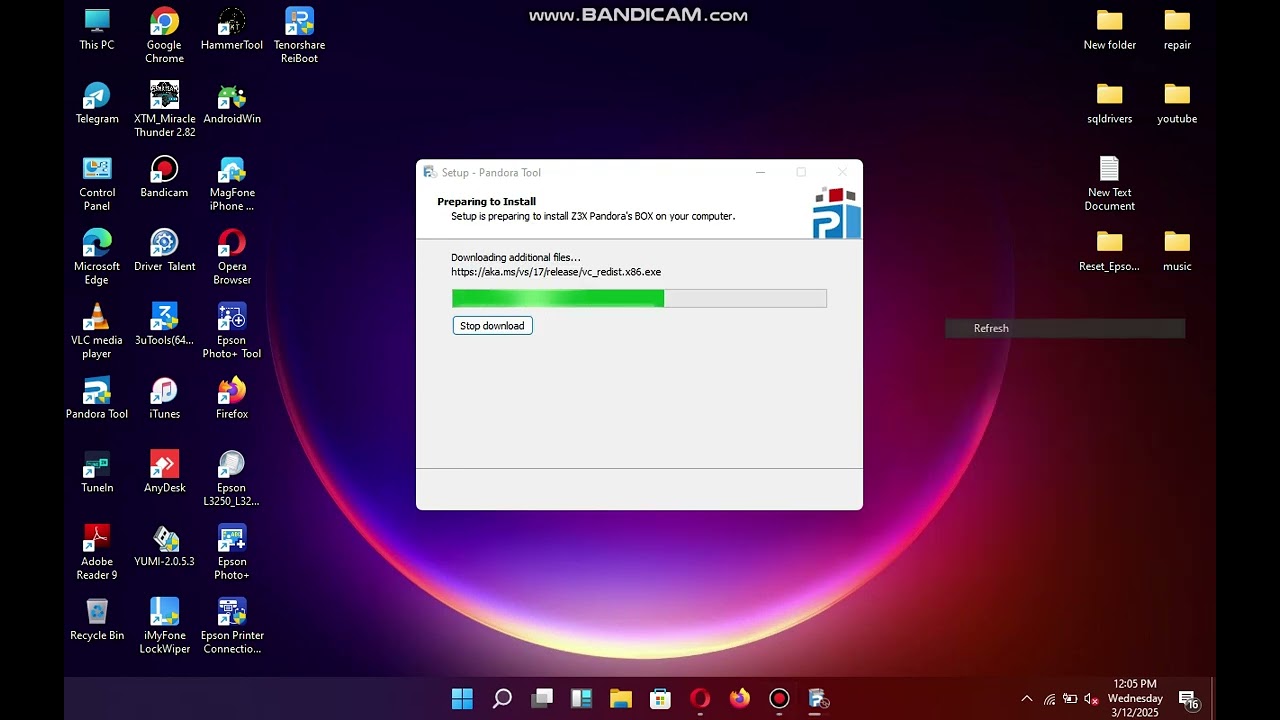Open MagFone iPhone shortcut
1280x720 pixels.
pos(232,184)
